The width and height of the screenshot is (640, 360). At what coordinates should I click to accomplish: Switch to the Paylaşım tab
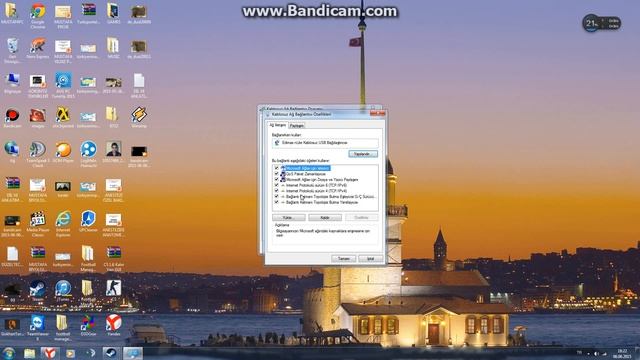297,126
